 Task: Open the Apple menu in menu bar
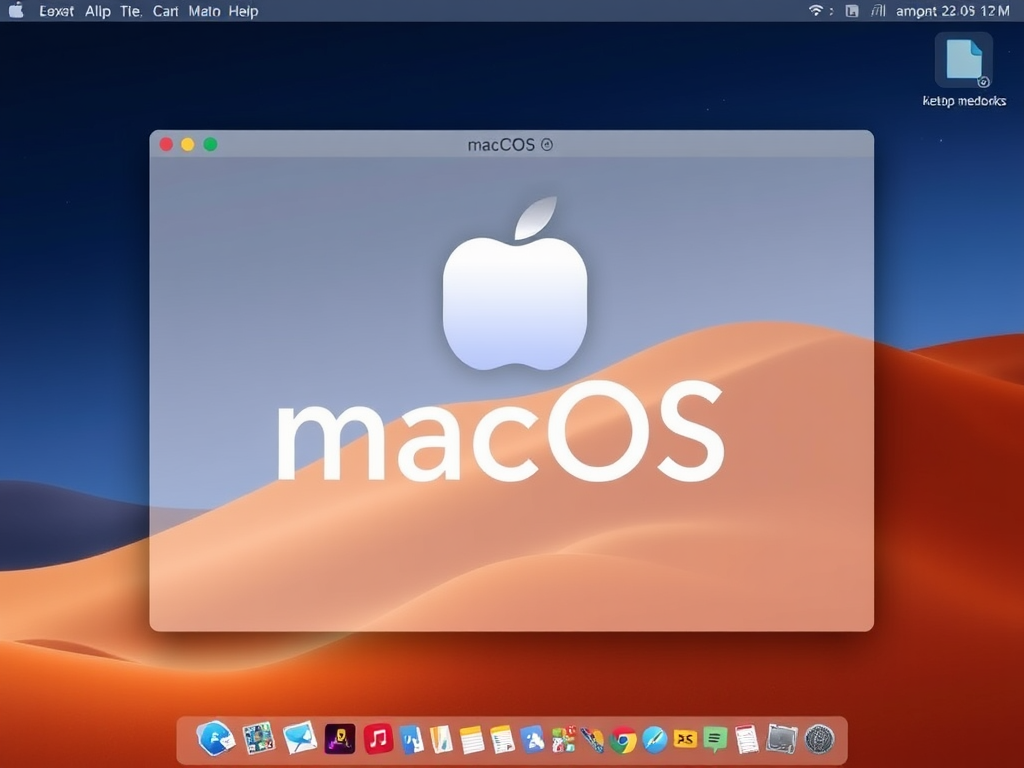point(16,10)
